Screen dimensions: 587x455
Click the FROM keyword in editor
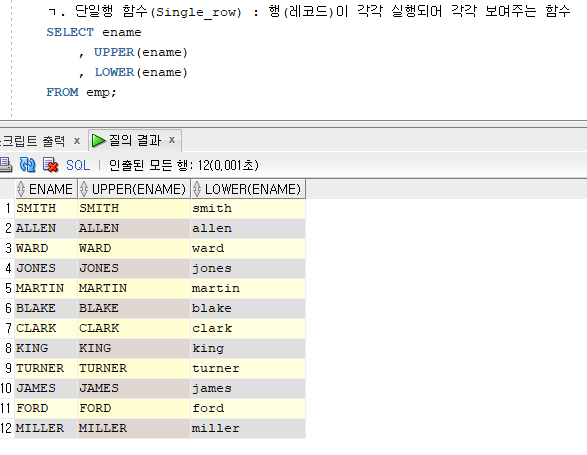tap(63, 92)
